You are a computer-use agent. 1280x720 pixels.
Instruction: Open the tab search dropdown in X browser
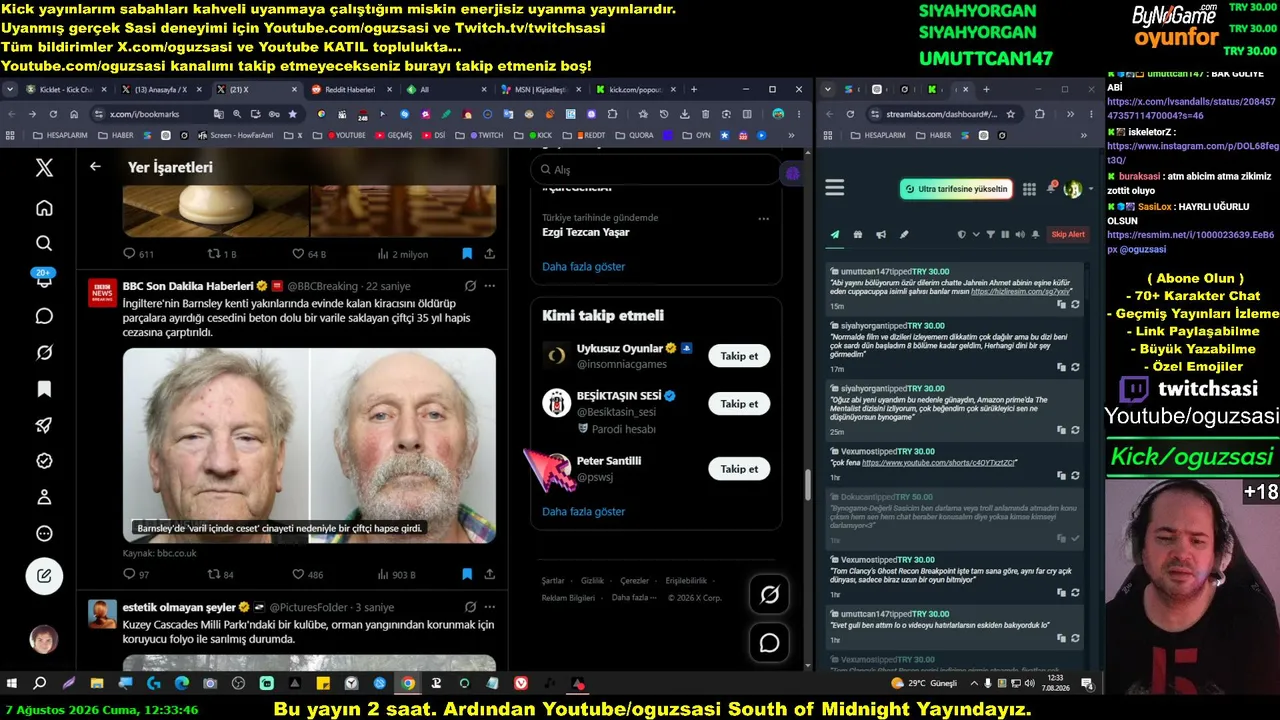point(10,89)
